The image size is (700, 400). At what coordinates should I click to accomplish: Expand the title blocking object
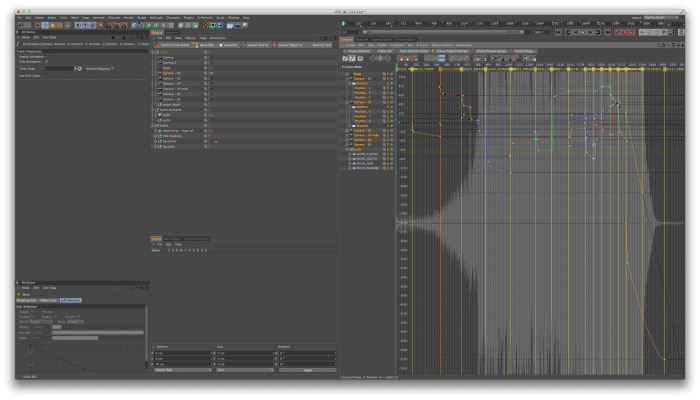pyautogui.click(x=156, y=136)
